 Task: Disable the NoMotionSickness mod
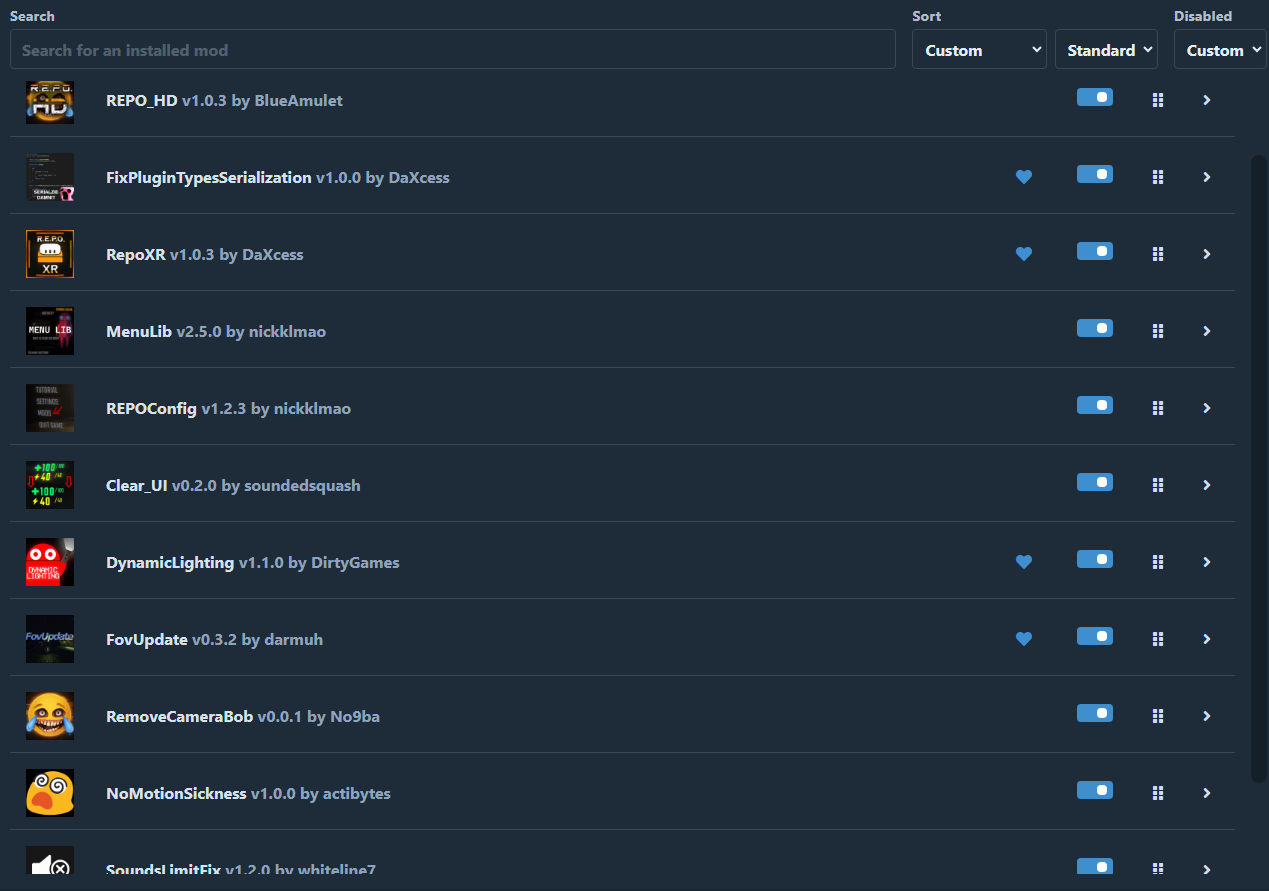[1095, 790]
